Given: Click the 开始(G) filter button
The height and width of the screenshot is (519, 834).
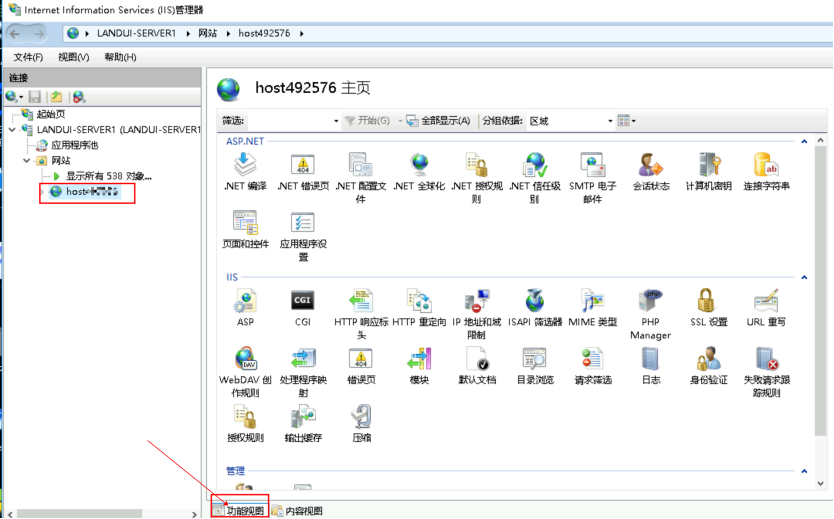Looking at the screenshot, I should pos(368,121).
